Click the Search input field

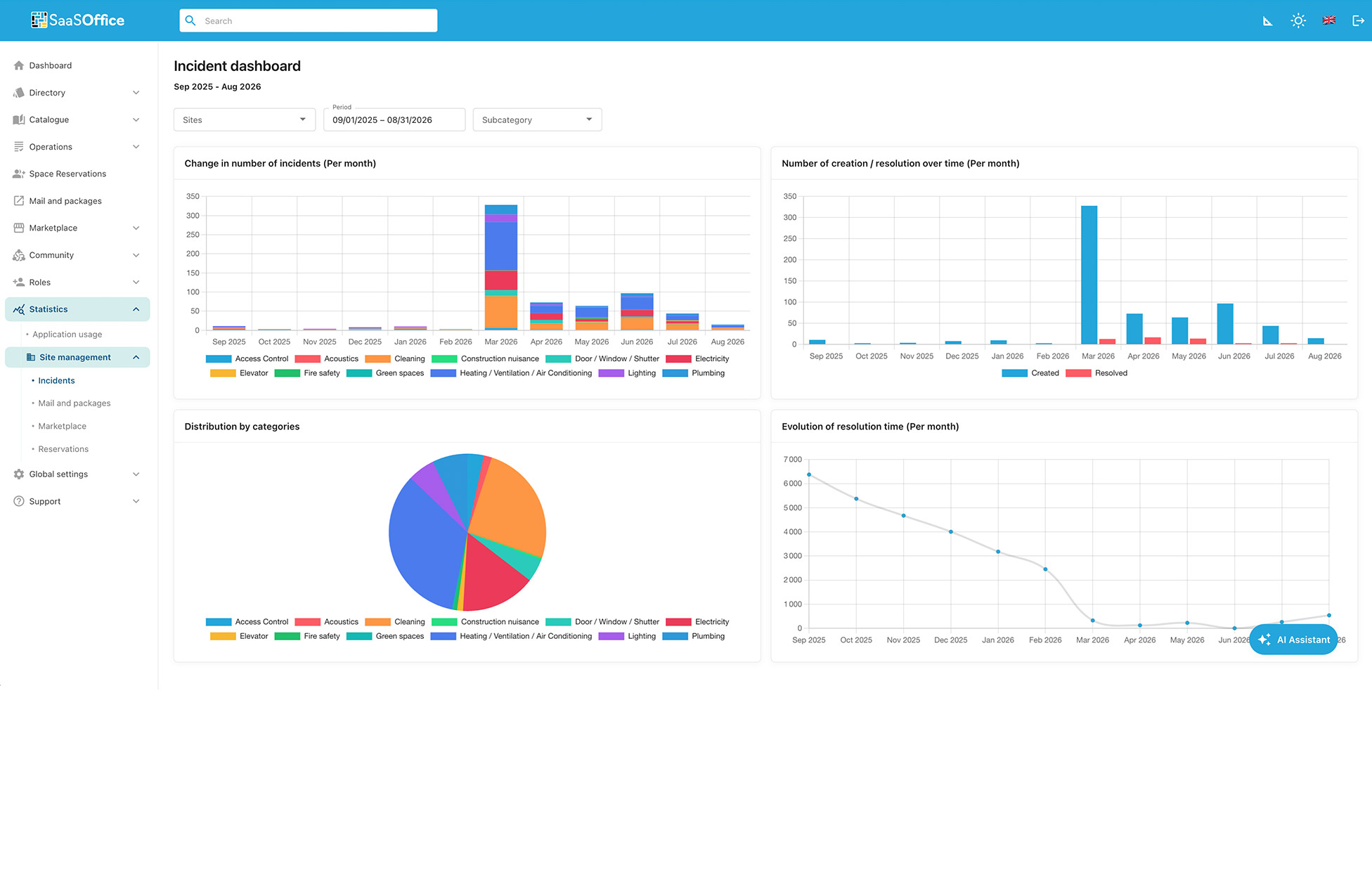click(308, 21)
